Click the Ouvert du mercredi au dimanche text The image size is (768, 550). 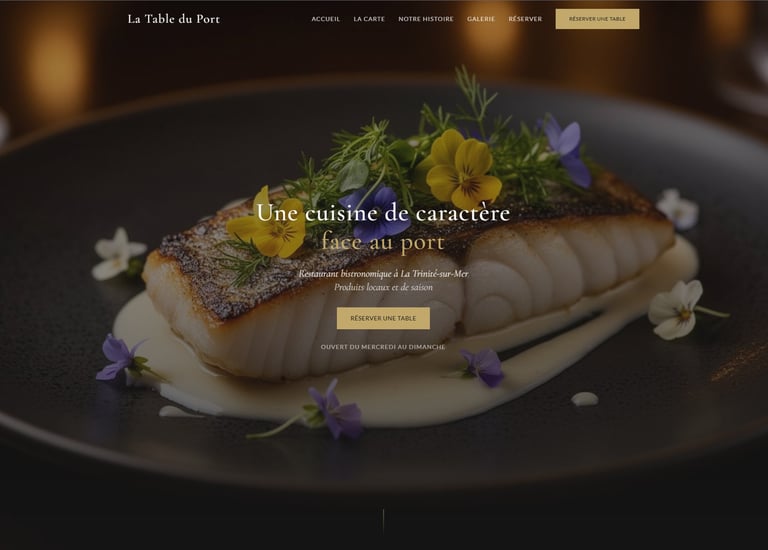[x=383, y=347]
